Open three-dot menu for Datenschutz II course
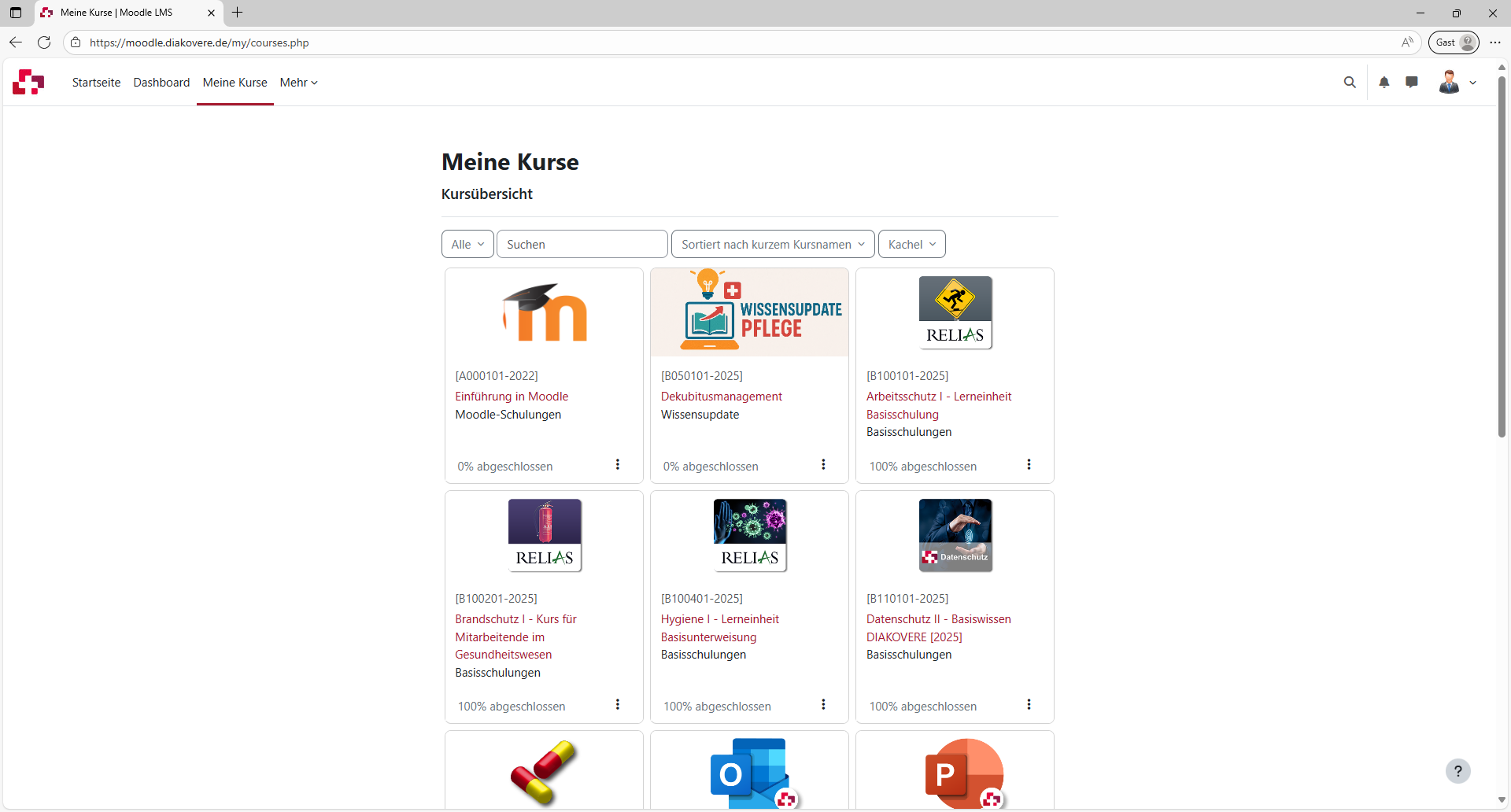Viewport: 1511px width, 812px height. coord(1029,705)
